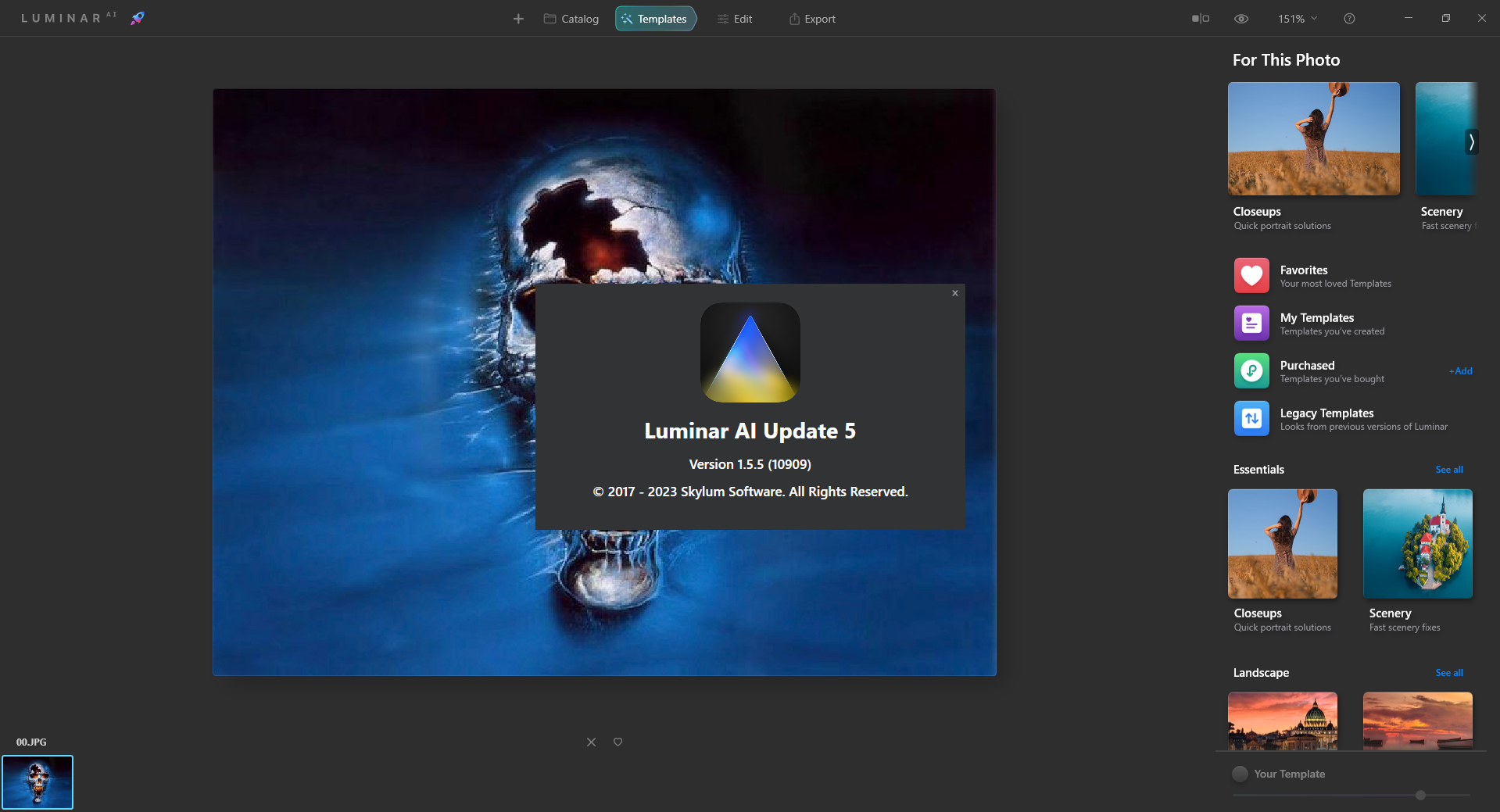The height and width of the screenshot is (812, 1500).
Task: Select the Scenery thumbnail in Essentials
Action: [x=1418, y=544]
